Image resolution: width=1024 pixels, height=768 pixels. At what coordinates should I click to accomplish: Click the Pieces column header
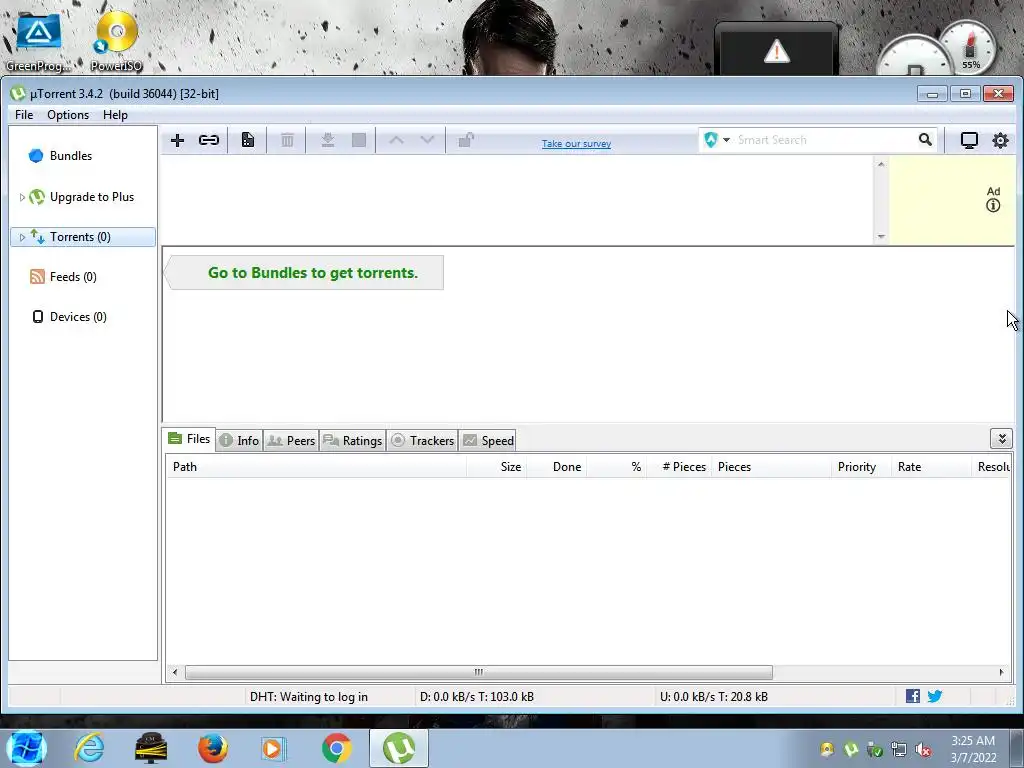click(x=771, y=467)
